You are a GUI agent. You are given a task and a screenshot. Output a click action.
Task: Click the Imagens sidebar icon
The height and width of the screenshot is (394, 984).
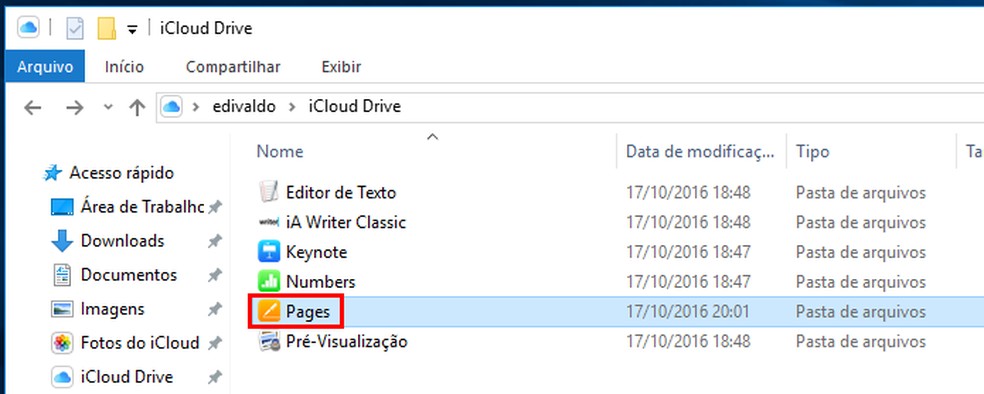coord(62,309)
